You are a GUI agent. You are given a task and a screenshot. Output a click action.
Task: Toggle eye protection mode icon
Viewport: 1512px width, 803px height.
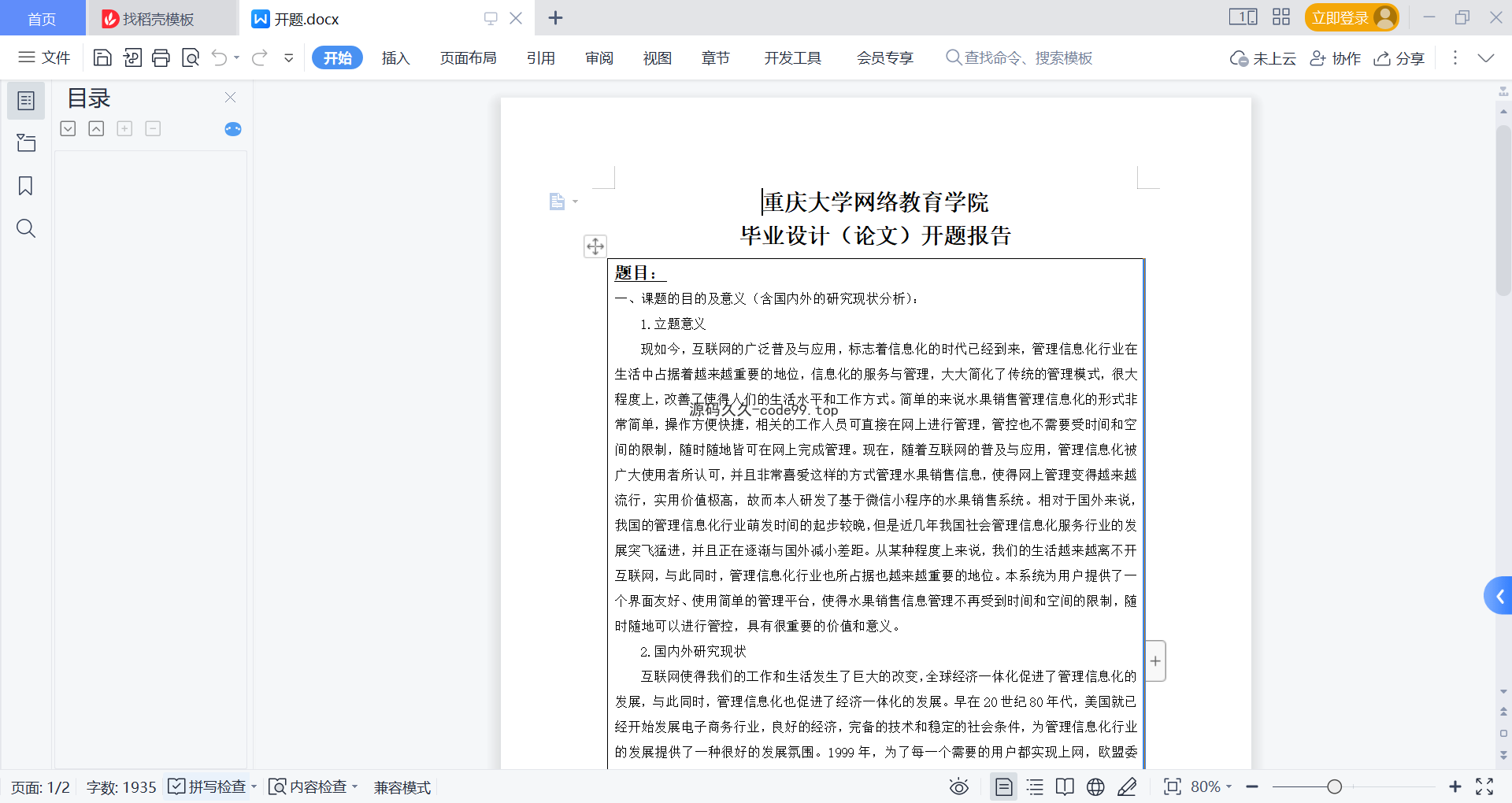[958, 787]
